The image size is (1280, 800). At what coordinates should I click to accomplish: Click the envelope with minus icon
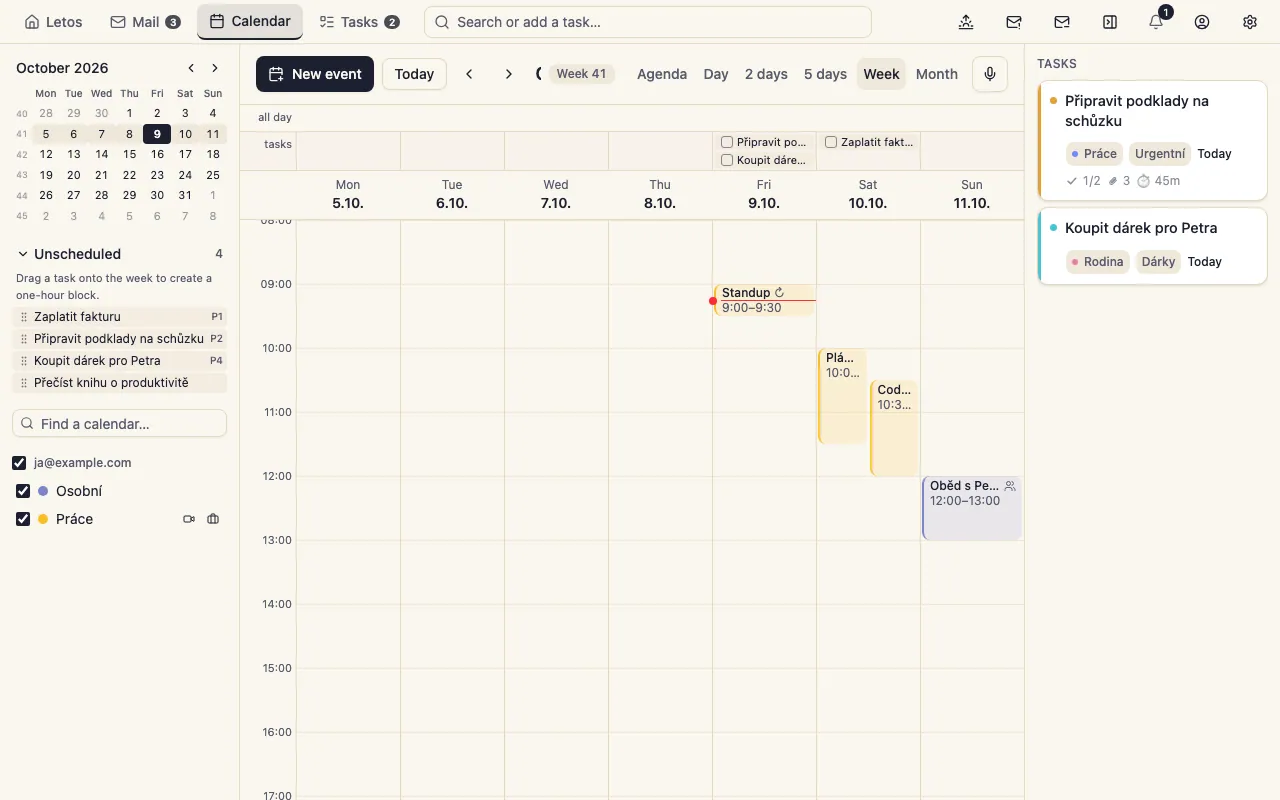pos(1062,22)
